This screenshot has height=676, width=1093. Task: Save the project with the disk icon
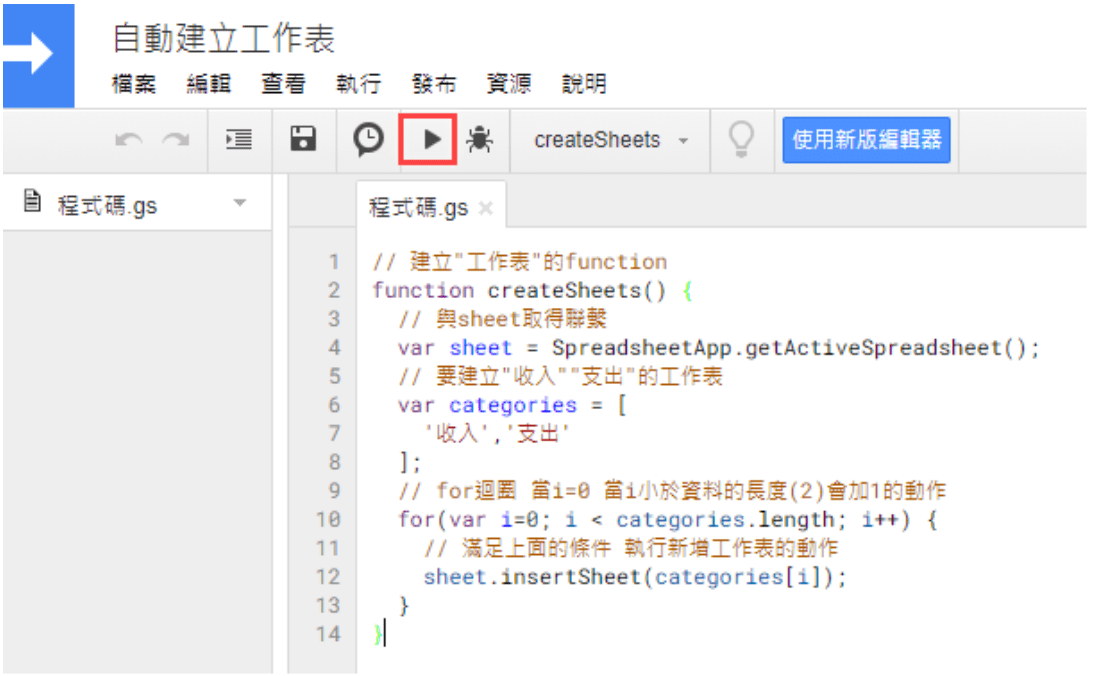pyautogui.click(x=304, y=140)
